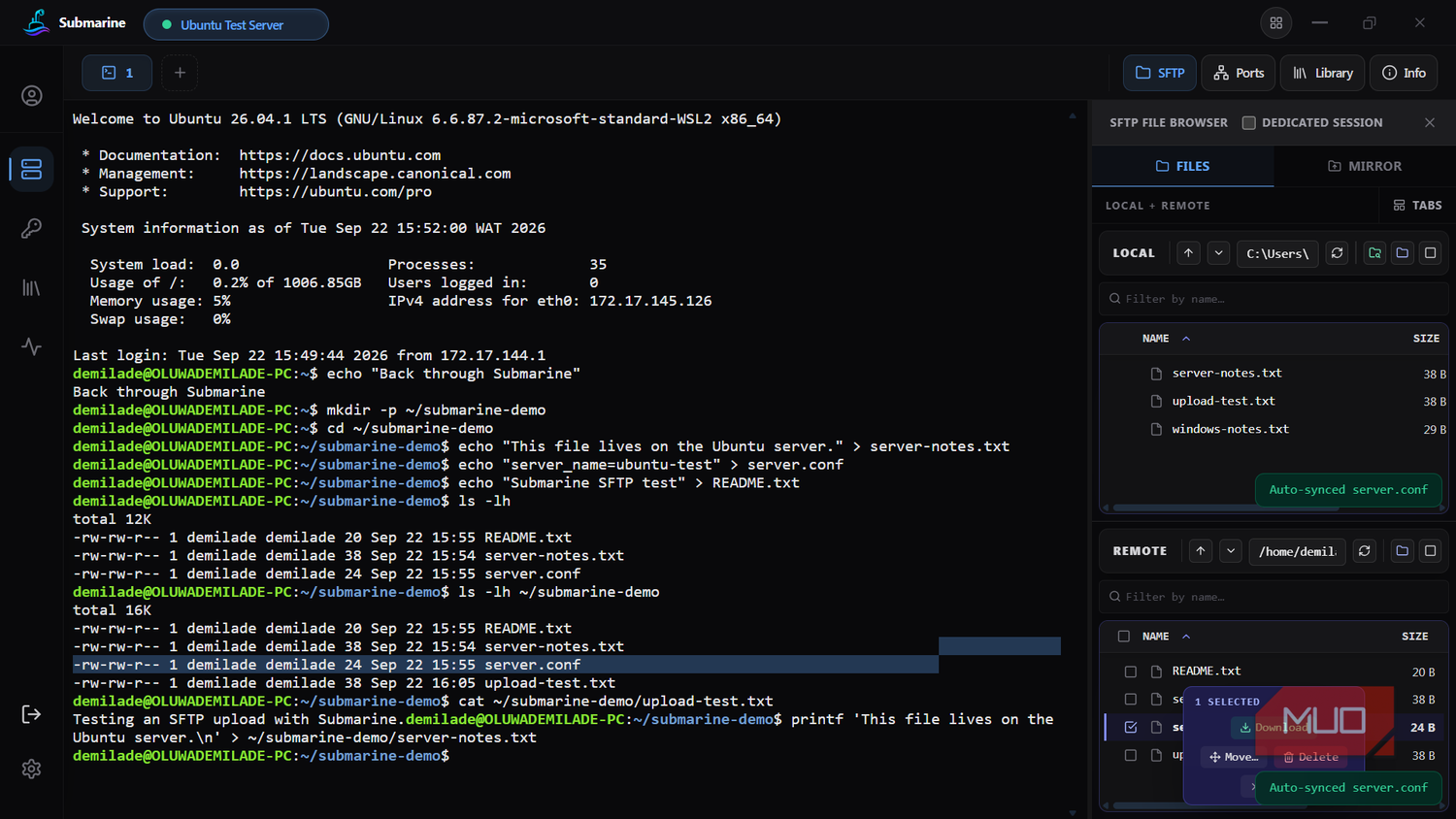Toggle REMOTE Name column sort arrow
The image size is (1456, 819).
click(x=1186, y=637)
